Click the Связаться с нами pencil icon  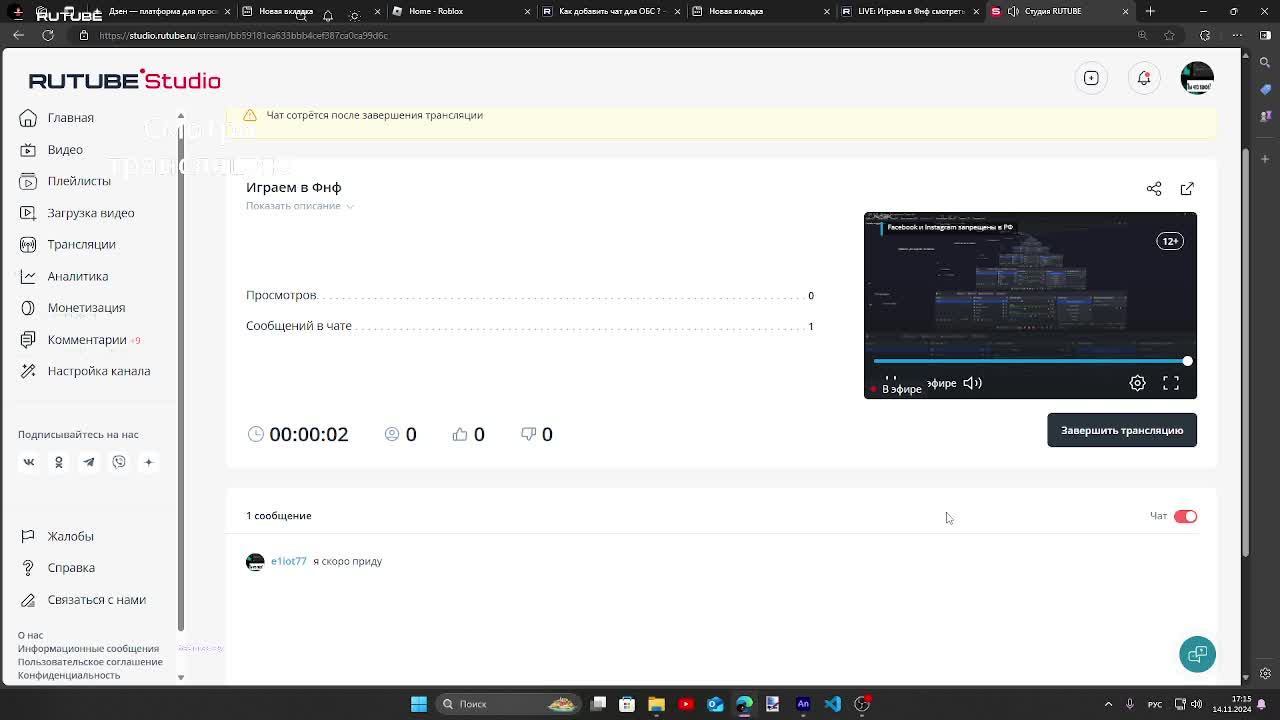(x=28, y=600)
